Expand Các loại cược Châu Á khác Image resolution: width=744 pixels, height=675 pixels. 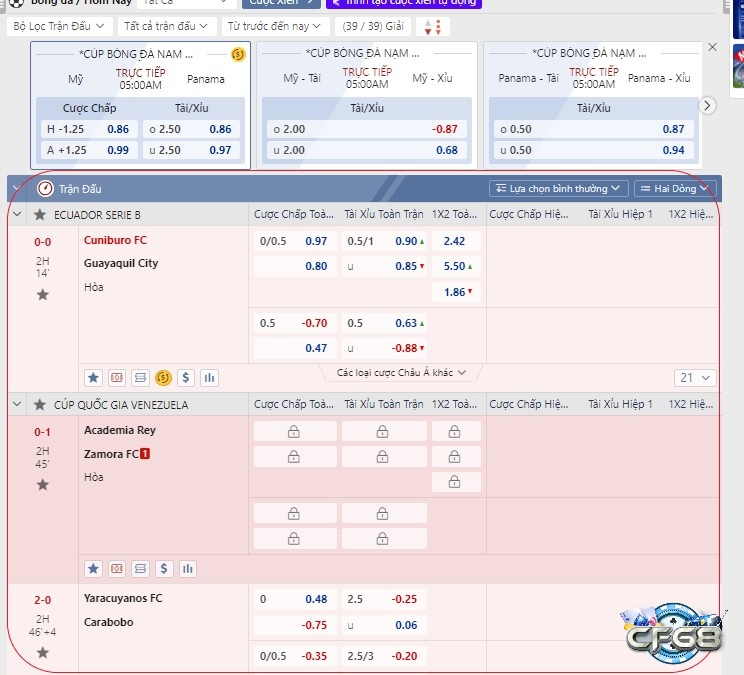point(401,373)
